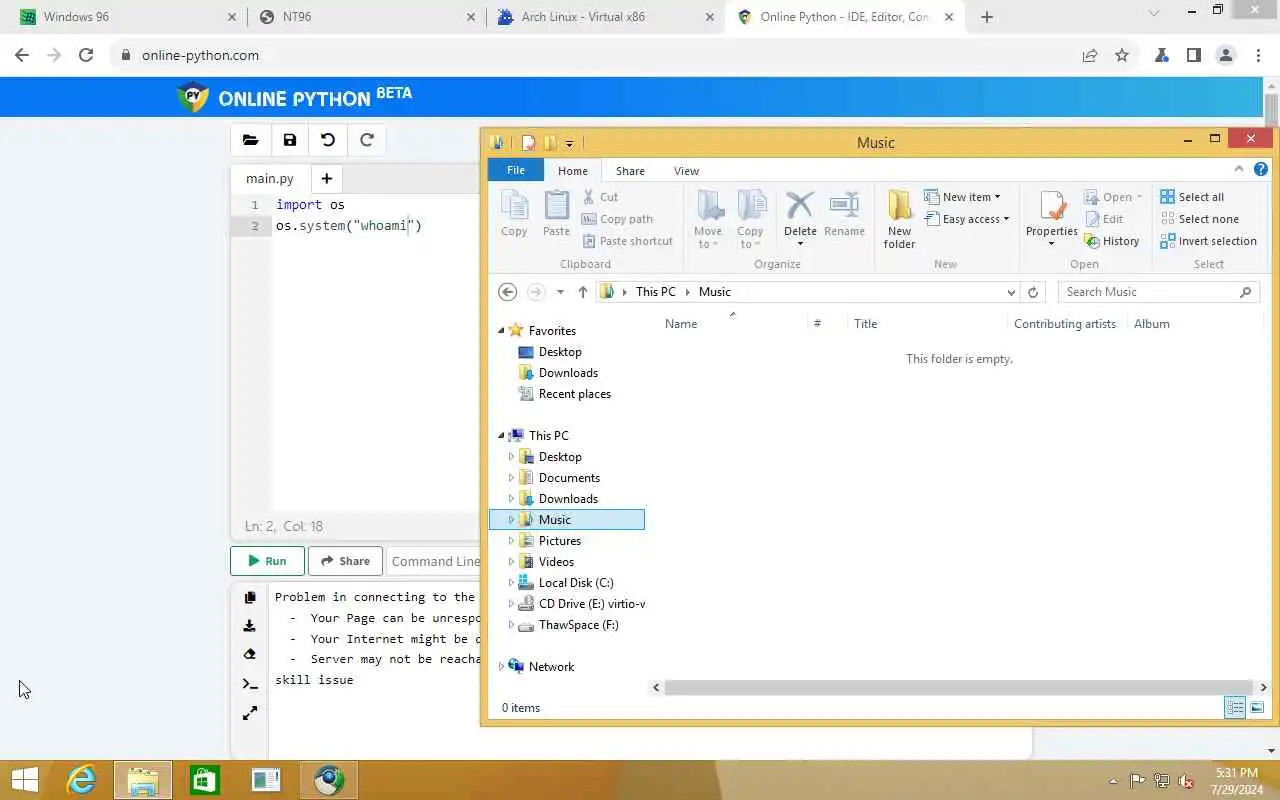This screenshot has height=800, width=1280.
Task: Click Paste in Explorer ribbon
Action: point(556,213)
